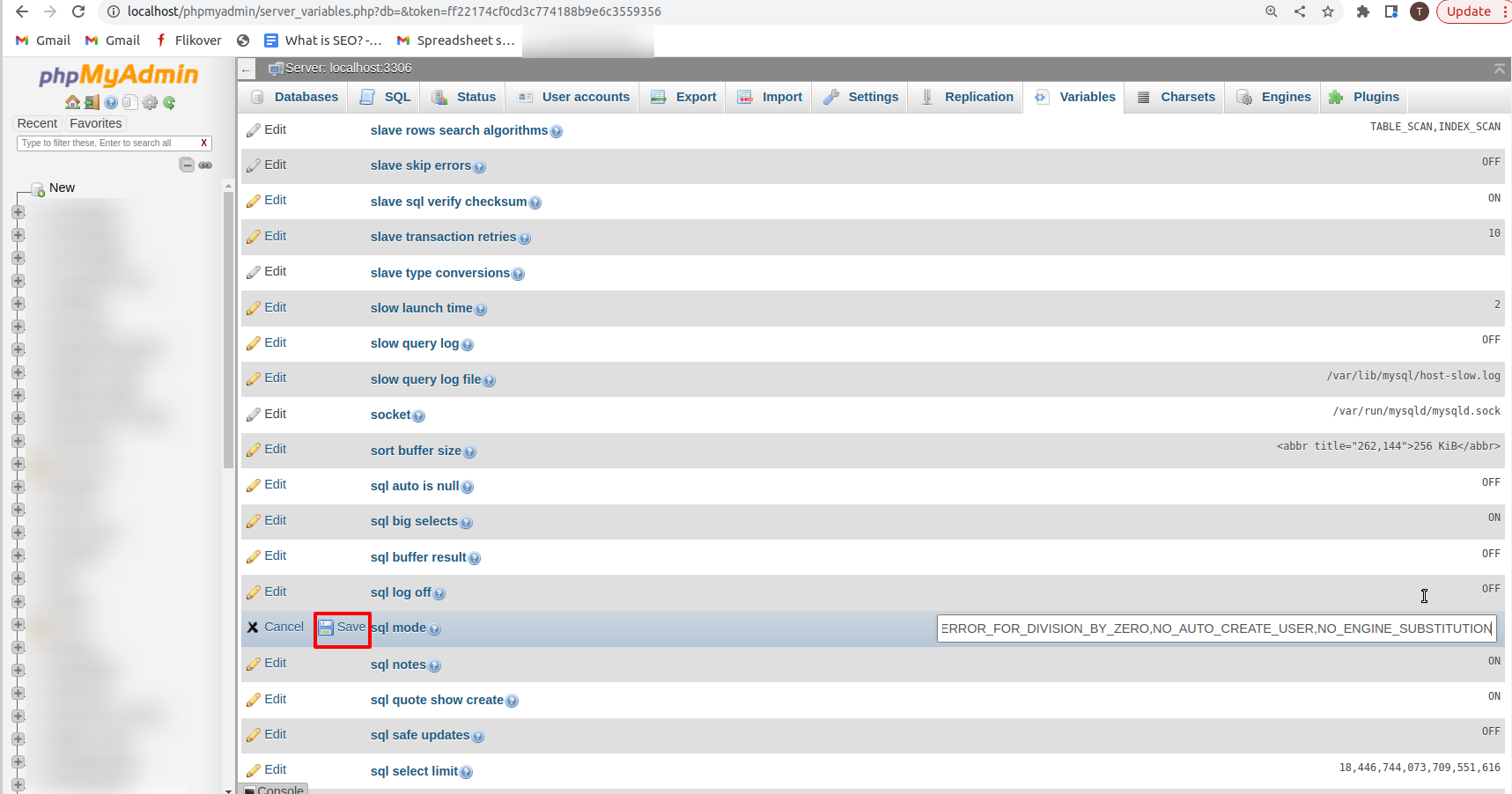Image resolution: width=1512 pixels, height=794 pixels.
Task: Open the Plugins tab
Action: 1364,97
